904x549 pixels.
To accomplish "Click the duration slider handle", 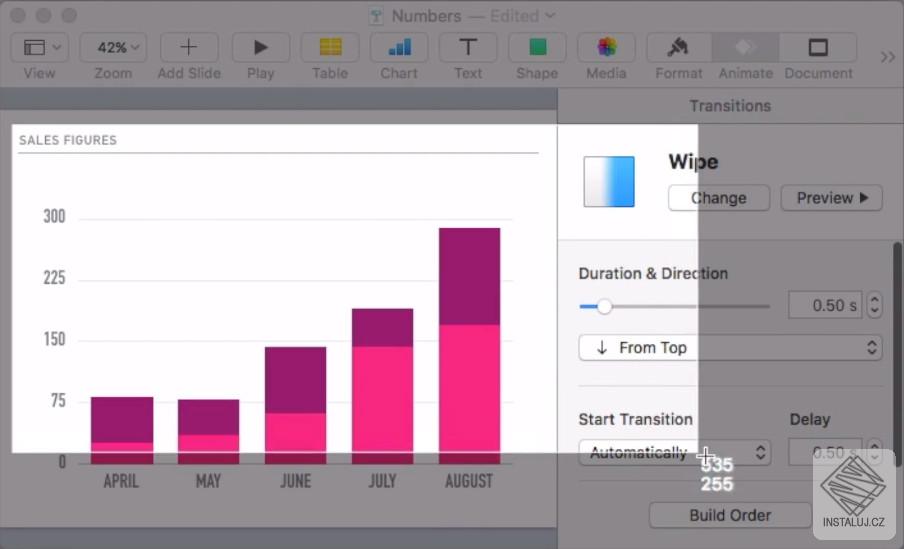I will point(604,306).
